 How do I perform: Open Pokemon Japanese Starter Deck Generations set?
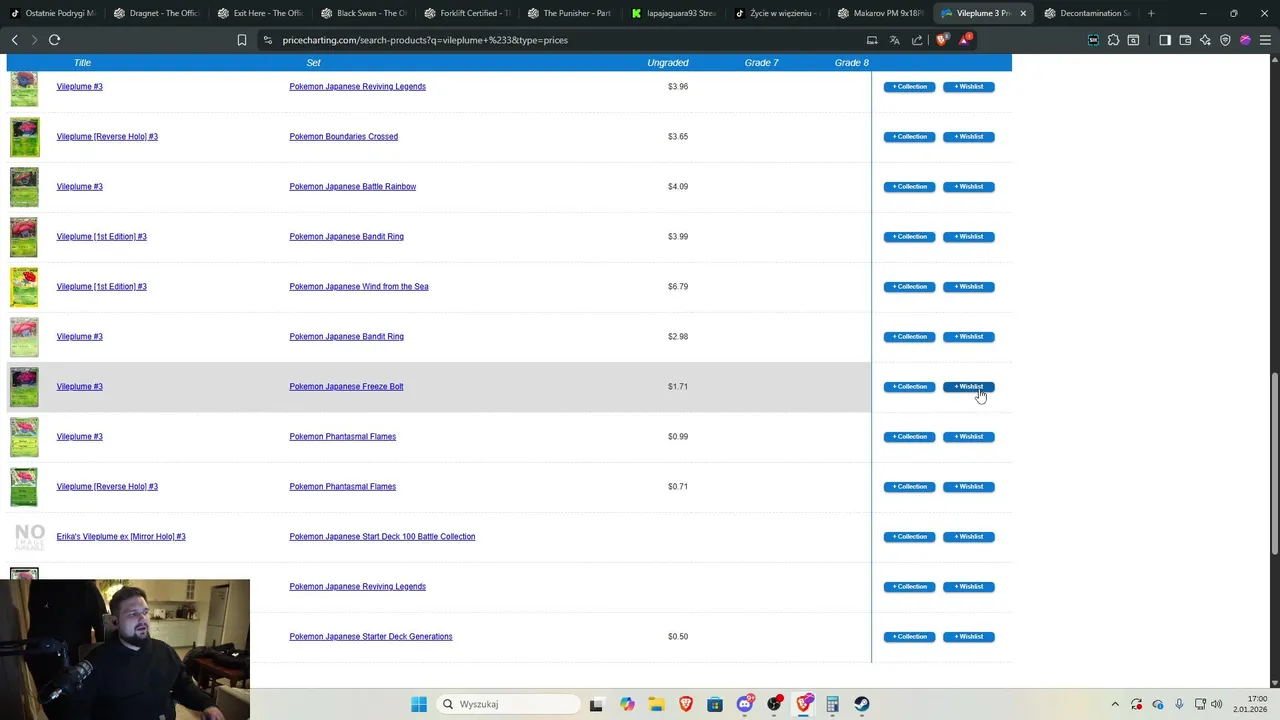coord(371,637)
